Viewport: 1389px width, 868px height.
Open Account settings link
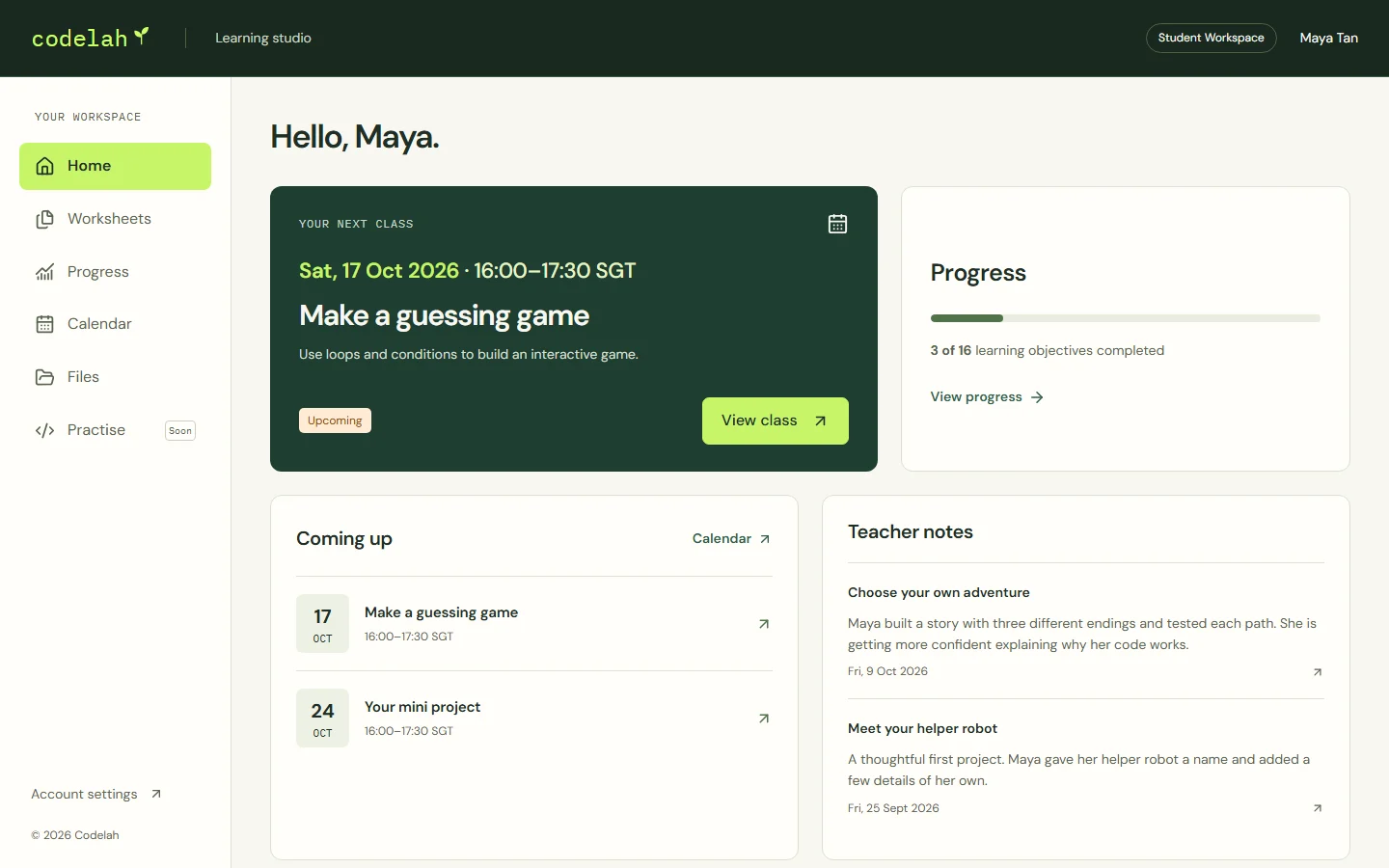pos(95,794)
